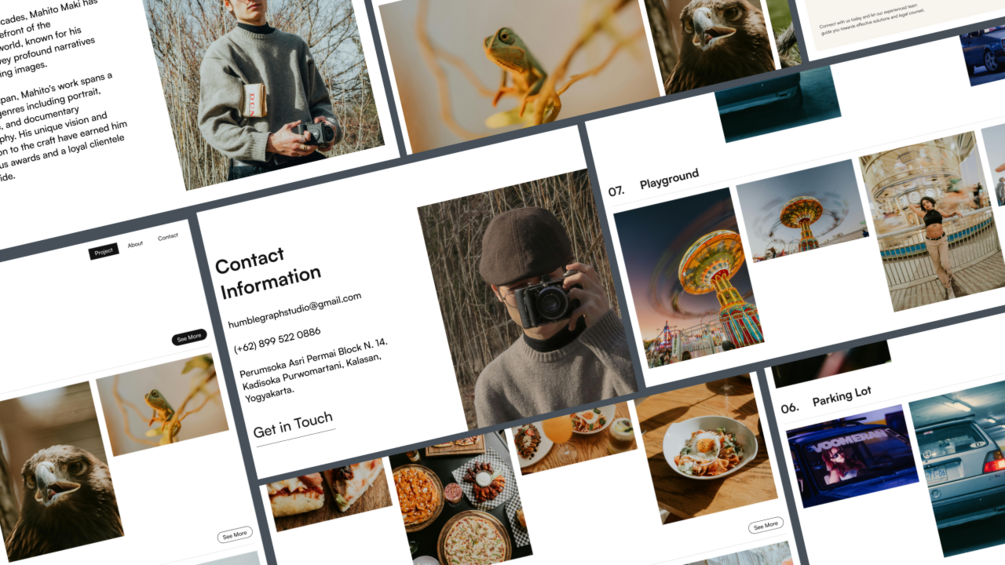The width and height of the screenshot is (1005, 565).
Task: Open the Voomerang car window photo
Action: pos(852,456)
